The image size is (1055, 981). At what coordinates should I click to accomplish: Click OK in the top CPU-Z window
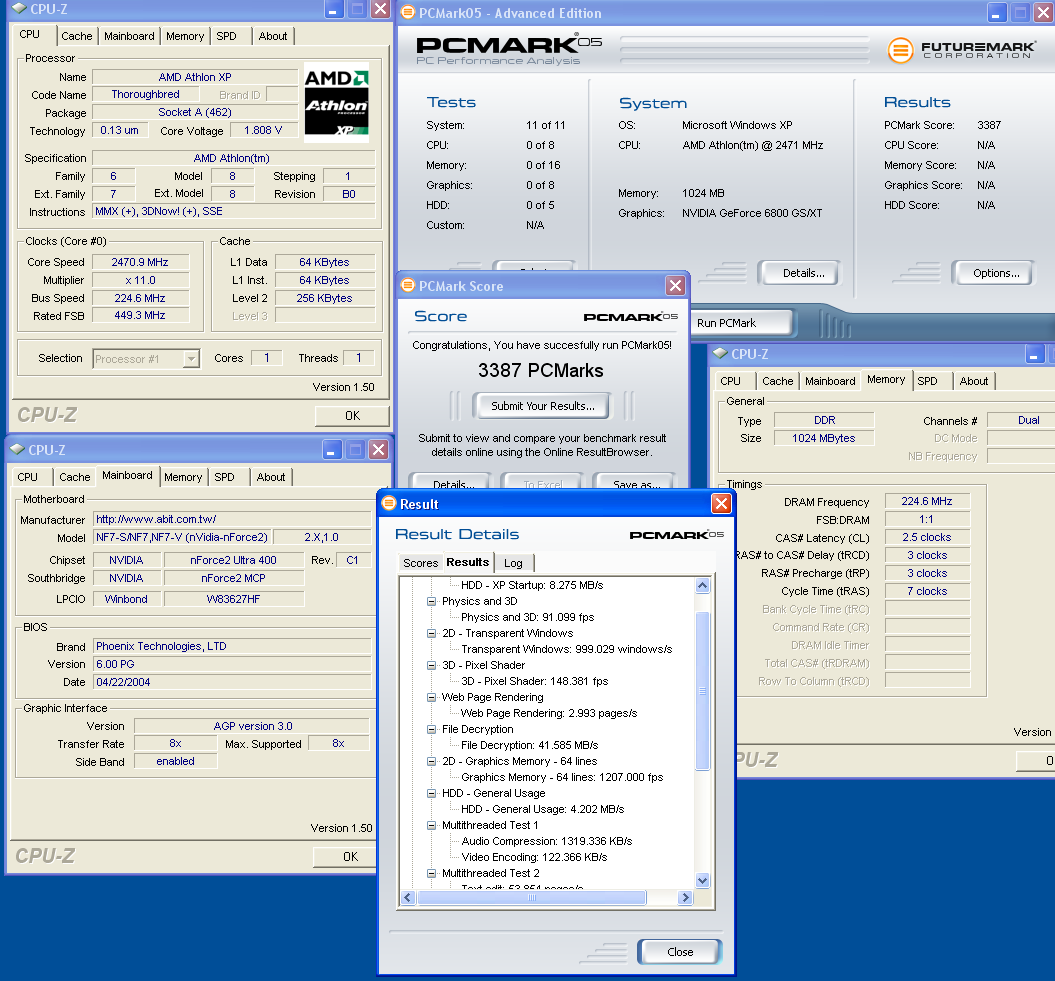pos(353,416)
